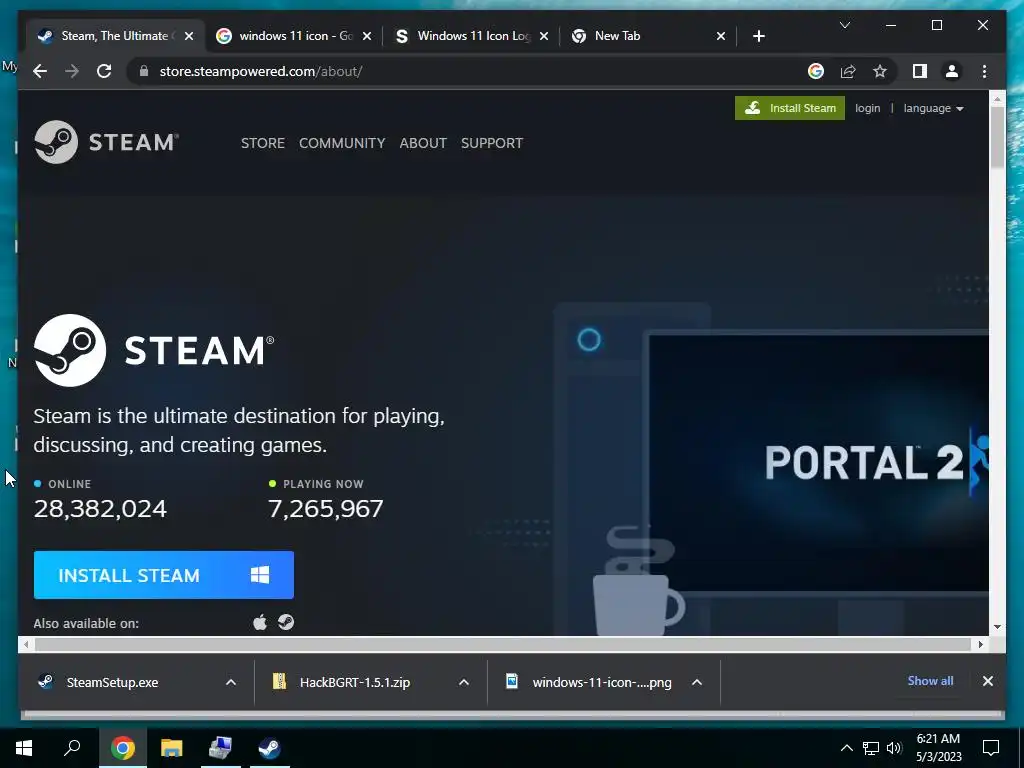Image resolution: width=1024 pixels, height=768 pixels.
Task: Click the Portal 2 monitor image
Action: [817, 462]
